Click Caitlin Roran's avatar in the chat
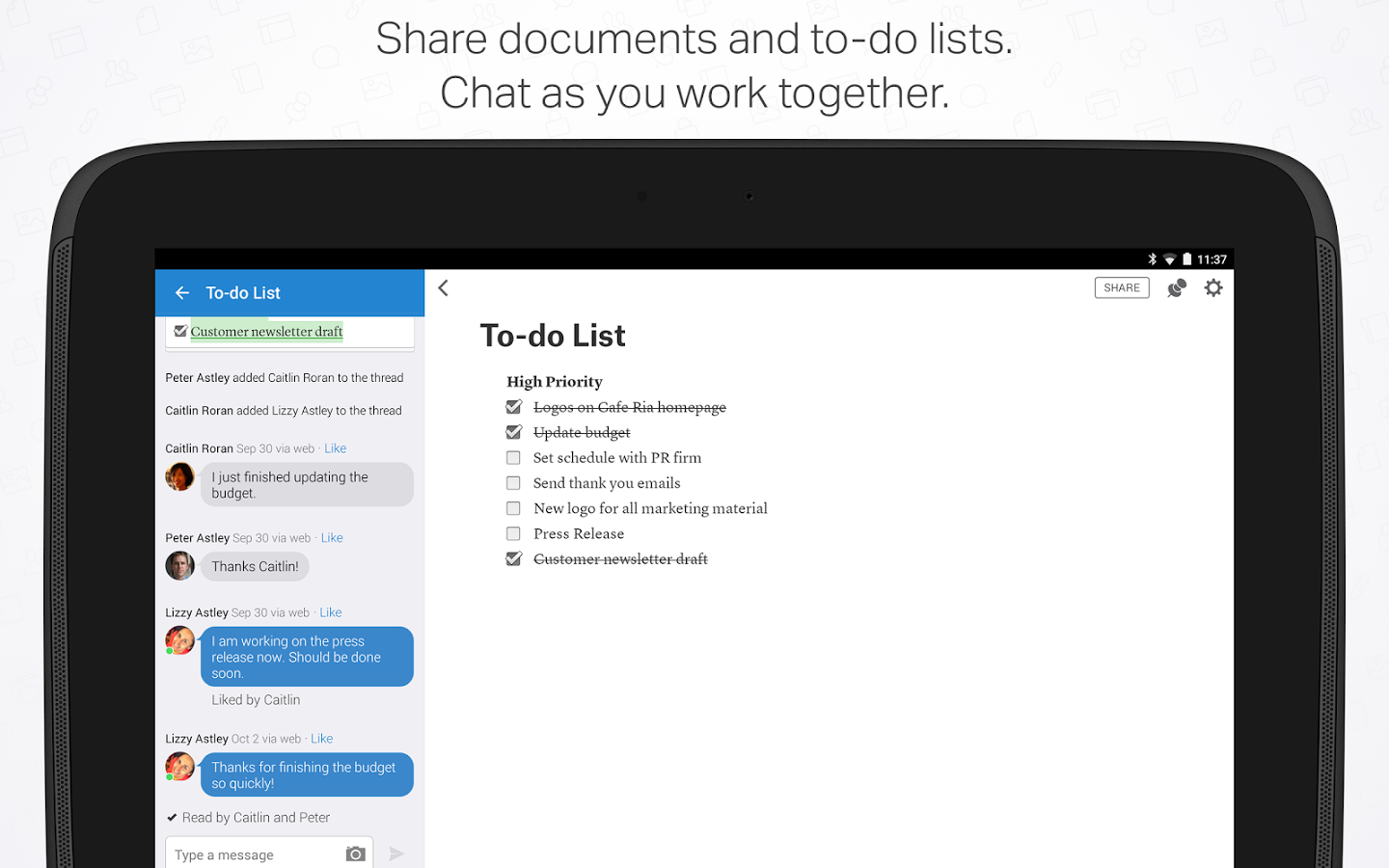 pyautogui.click(x=180, y=476)
